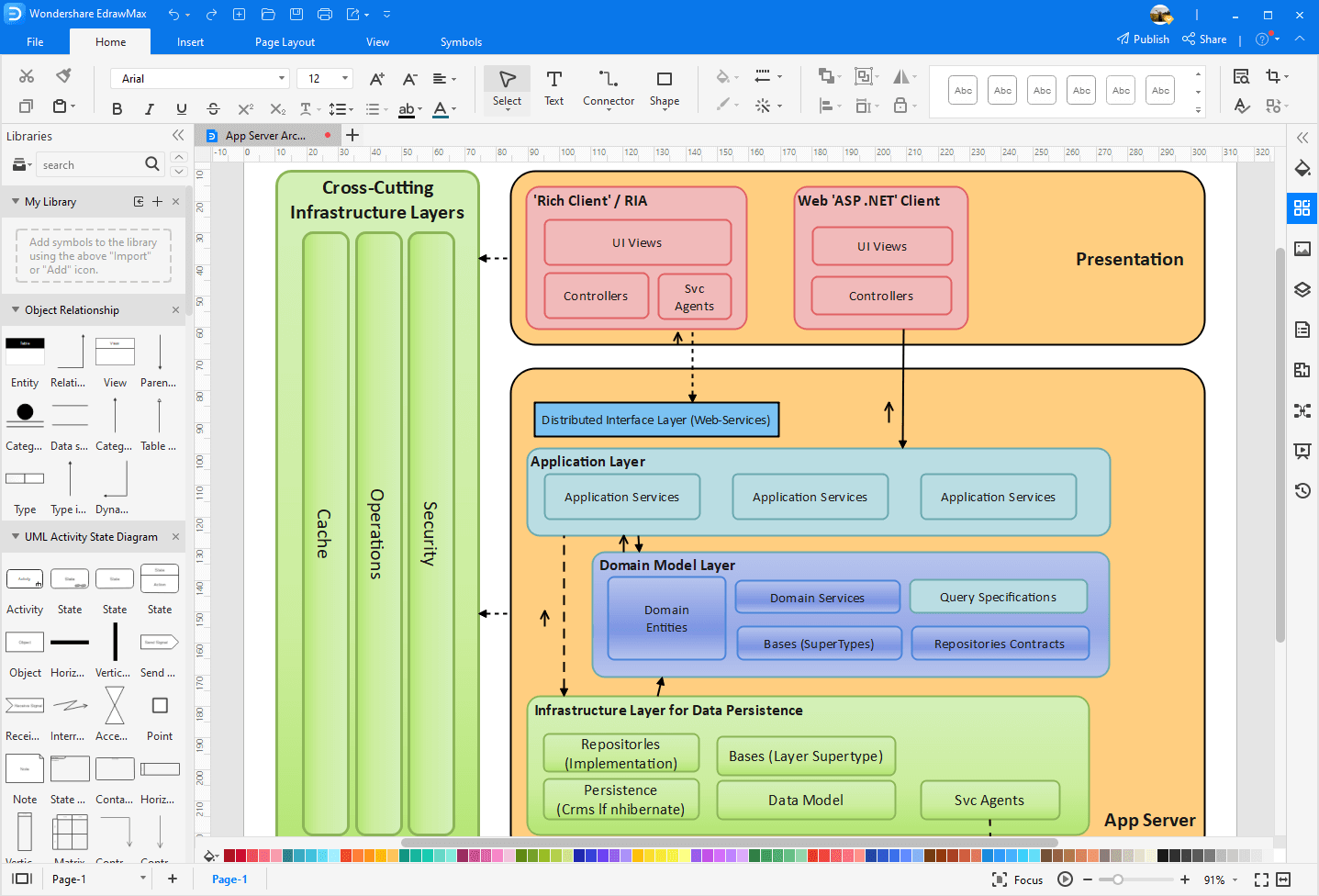Toggle Italic formatting
Screen dimensions: 1319x896
click(149, 108)
